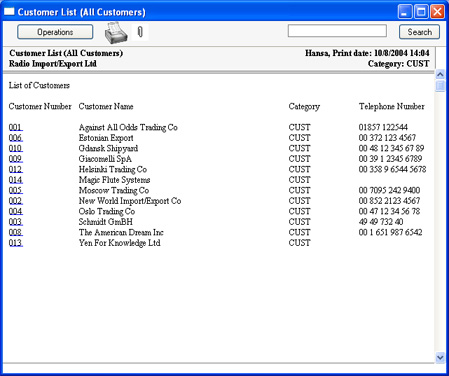
Task: Click telephone number 00 39 1 2345 6789
Action: (390, 159)
